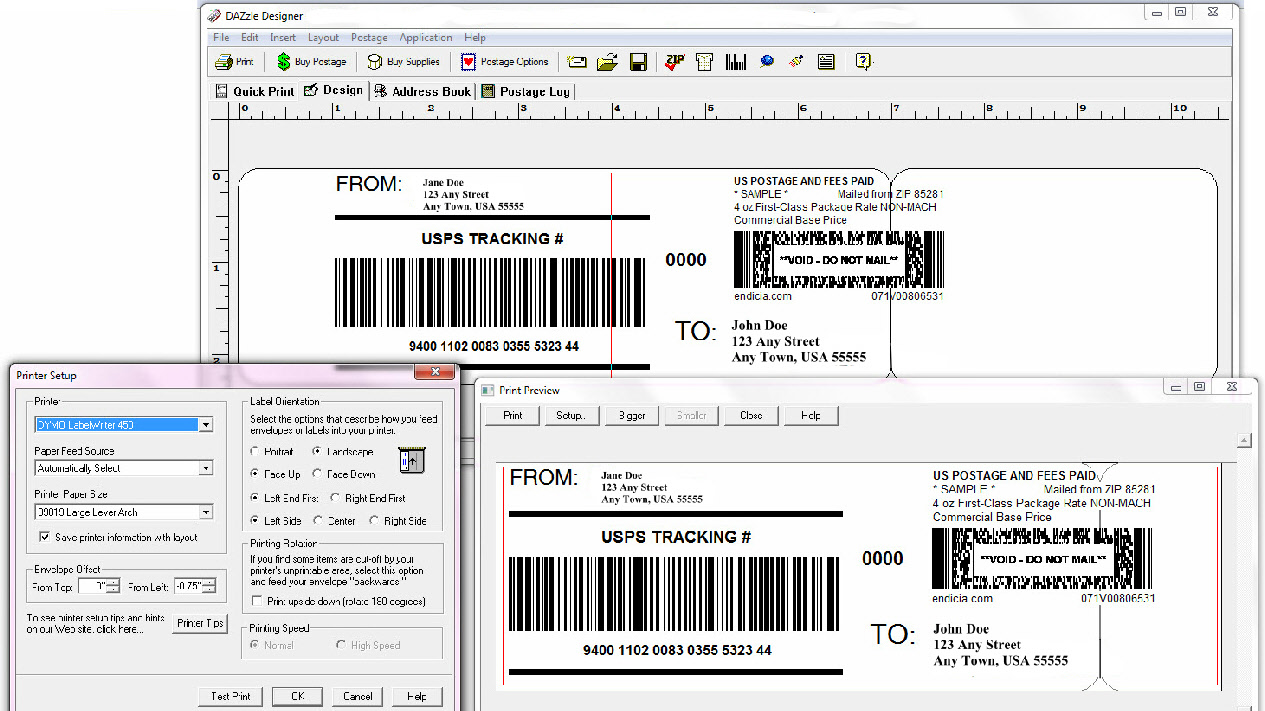Open the File menu
Image resolution: width=1265 pixels, height=711 pixels.
tap(221, 38)
